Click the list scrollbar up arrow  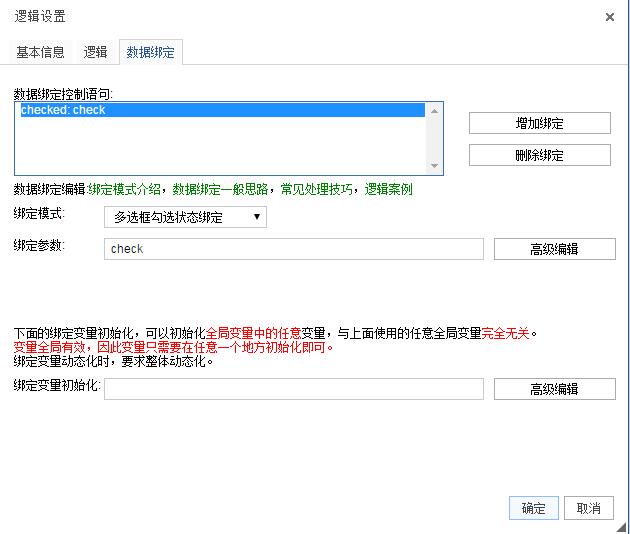[434, 110]
